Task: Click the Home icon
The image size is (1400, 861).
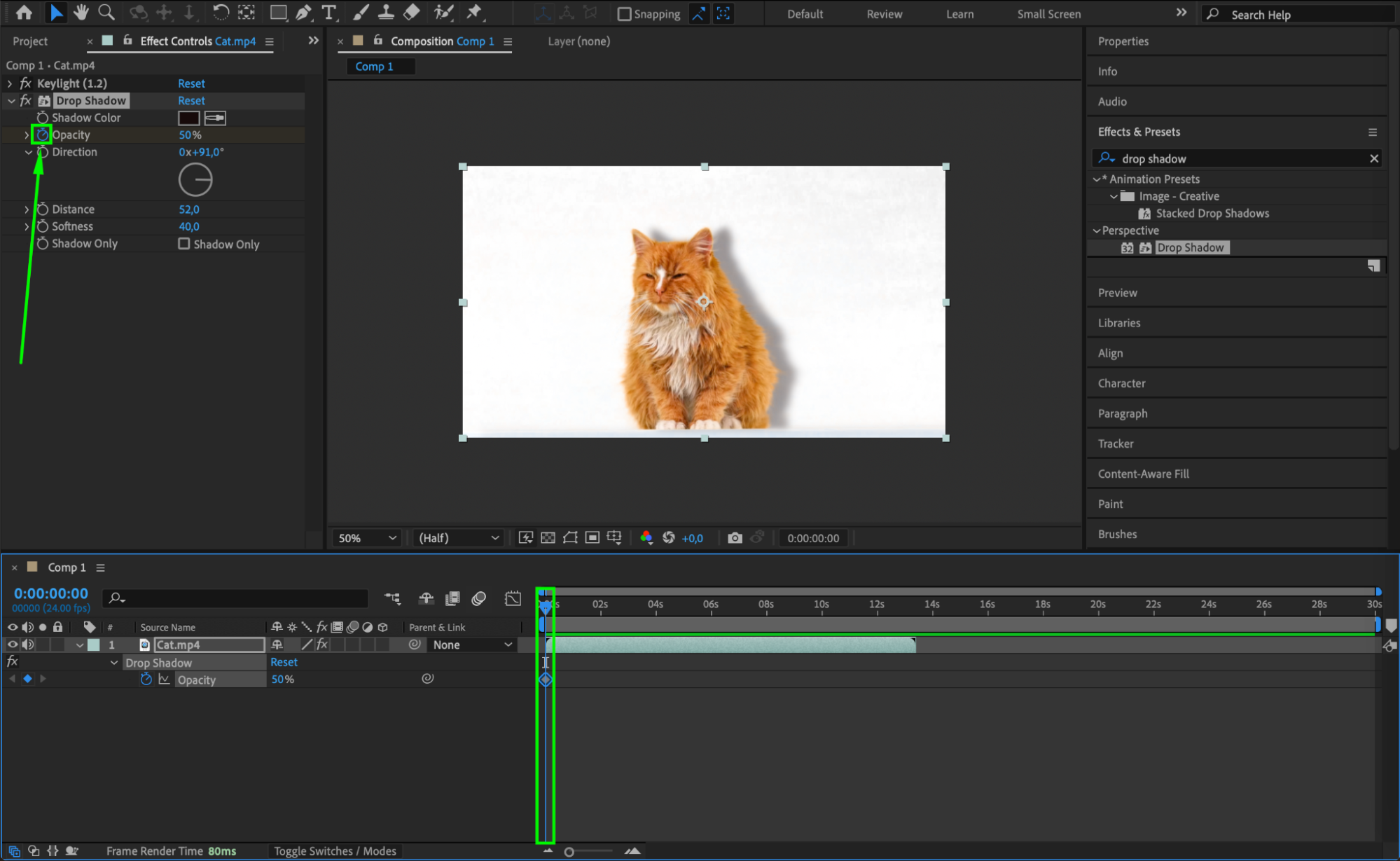Action: [x=24, y=12]
